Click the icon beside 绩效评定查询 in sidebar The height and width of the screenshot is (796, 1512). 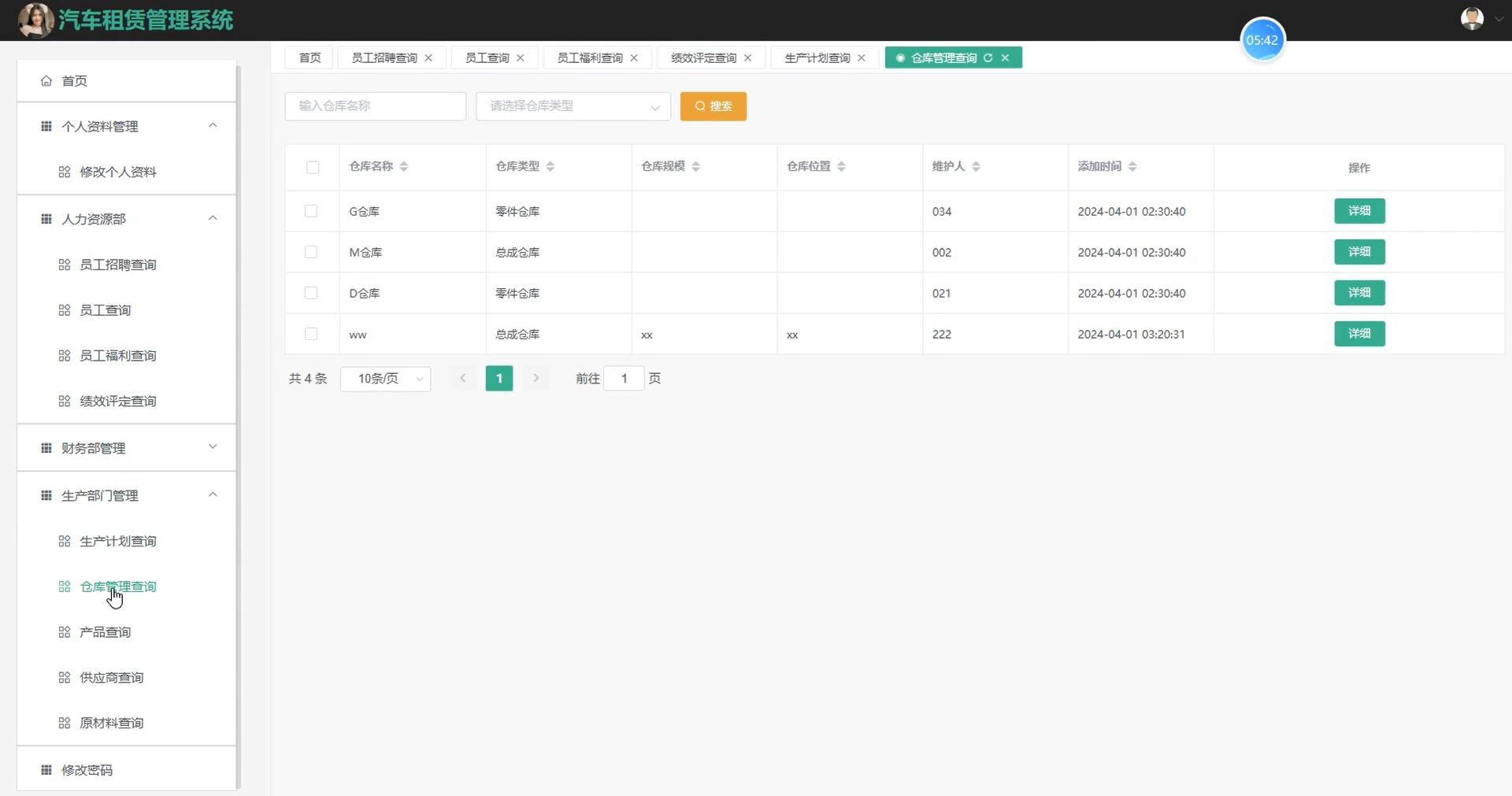coord(65,401)
